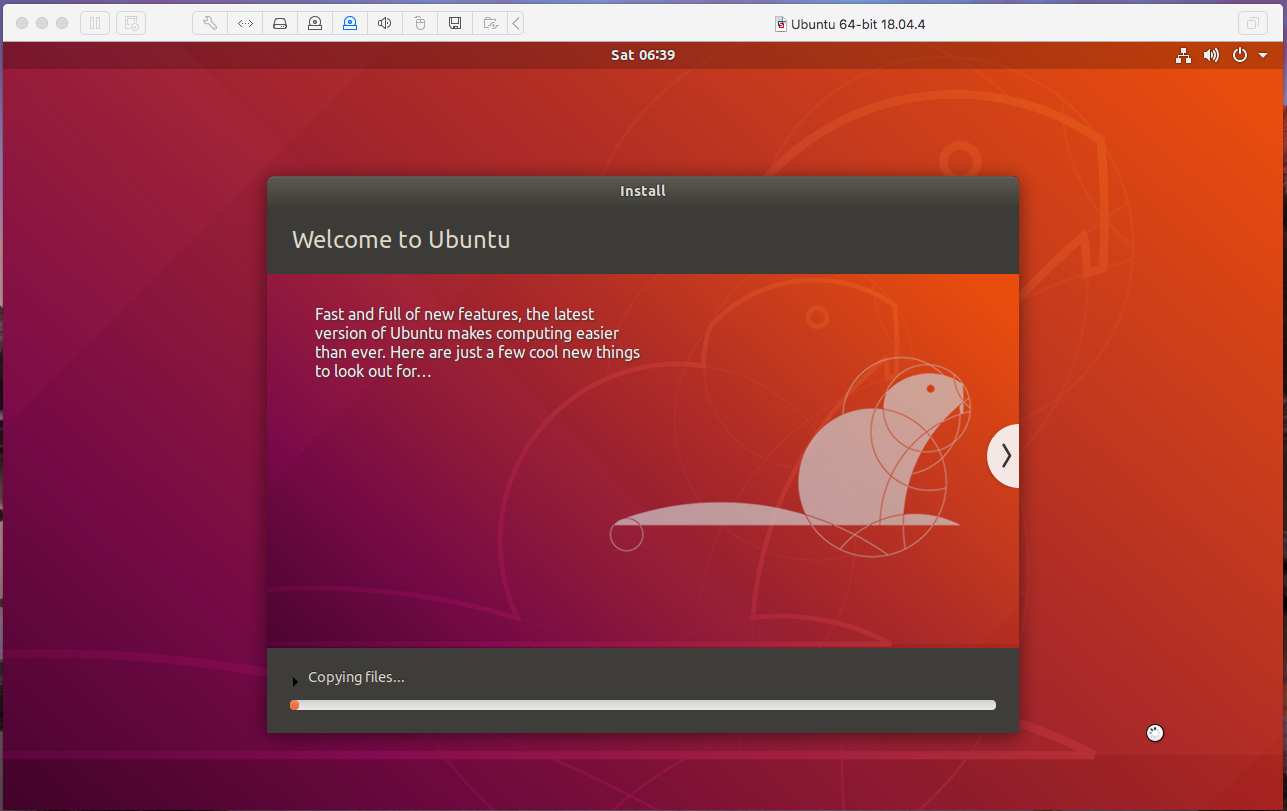Click the Ubuntu wired network status icon
Viewport: 1287px width, 811px height.
[1184, 55]
